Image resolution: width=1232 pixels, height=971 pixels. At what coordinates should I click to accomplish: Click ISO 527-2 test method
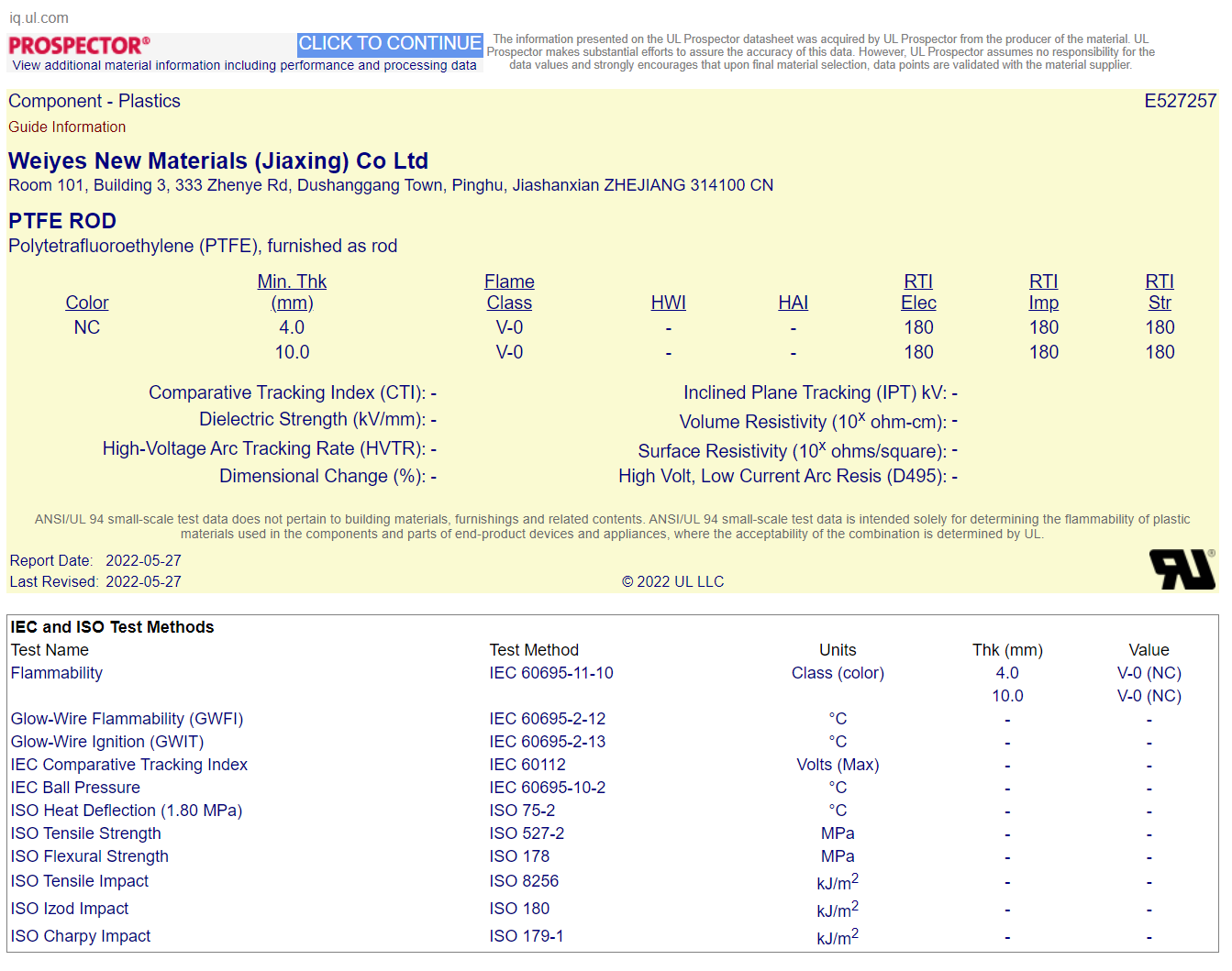[x=527, y=833]
